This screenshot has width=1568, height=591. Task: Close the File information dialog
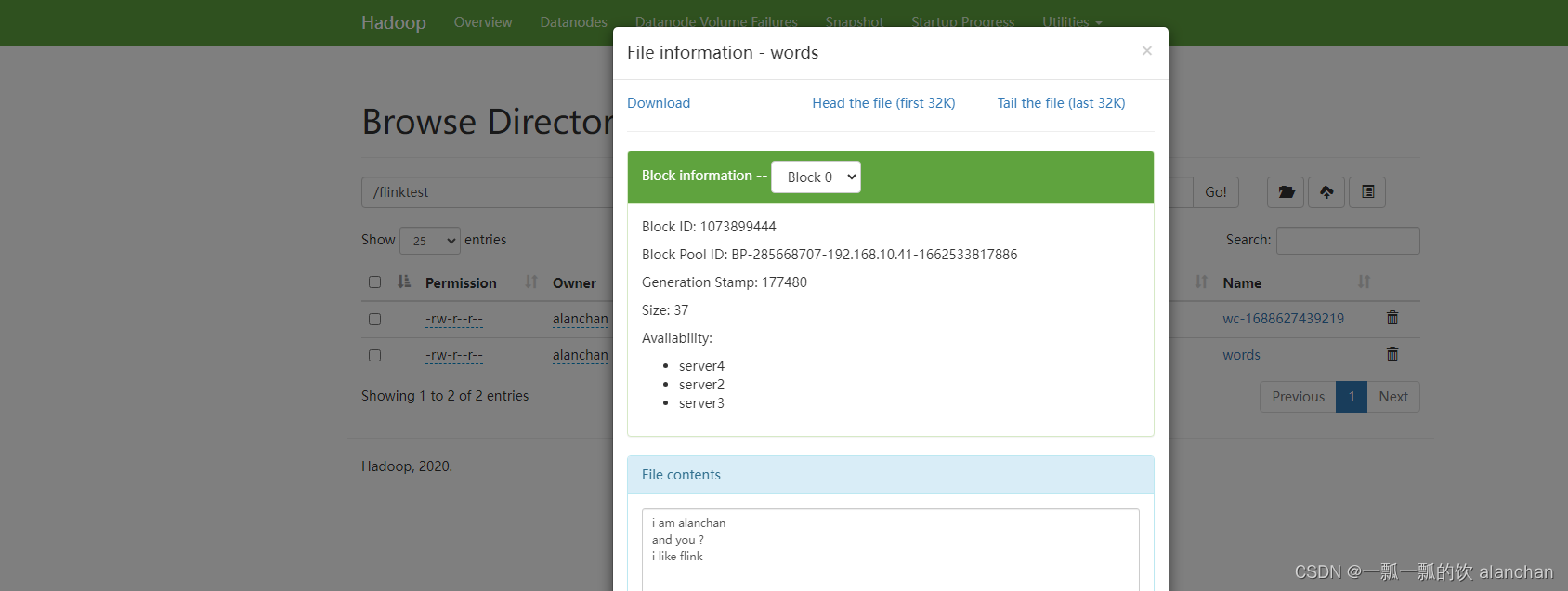(x=1147, y=51)
